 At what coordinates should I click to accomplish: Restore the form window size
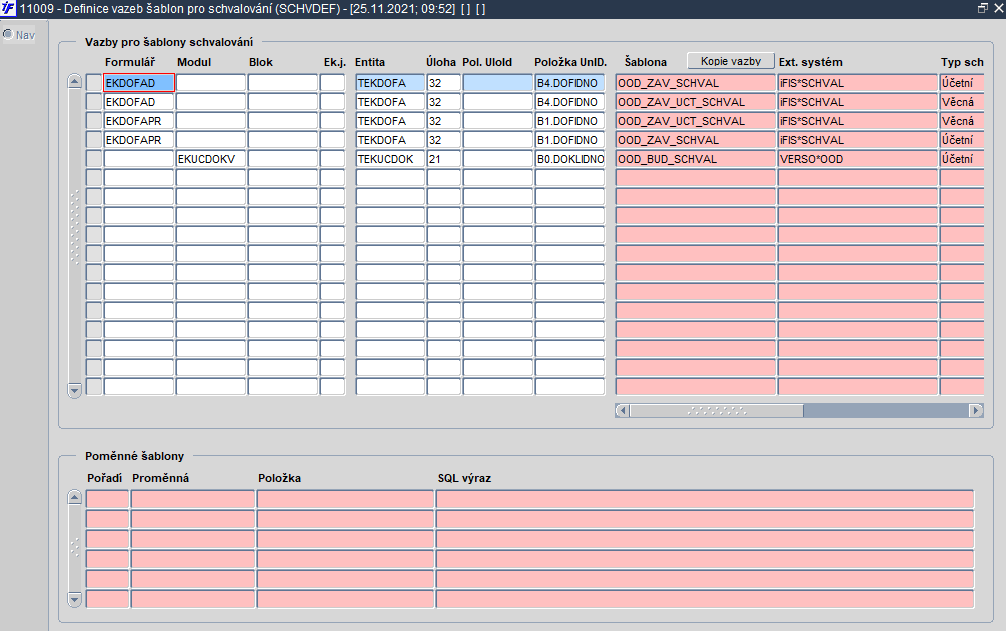982,8
